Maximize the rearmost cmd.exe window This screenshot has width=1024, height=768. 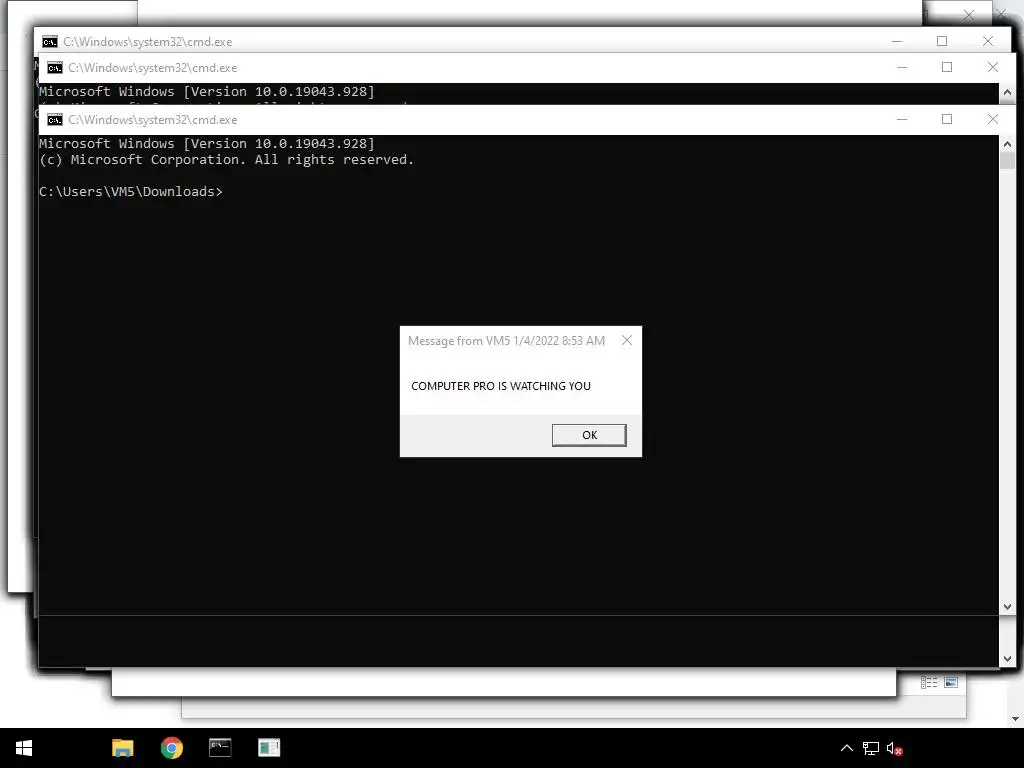(942, 41)
